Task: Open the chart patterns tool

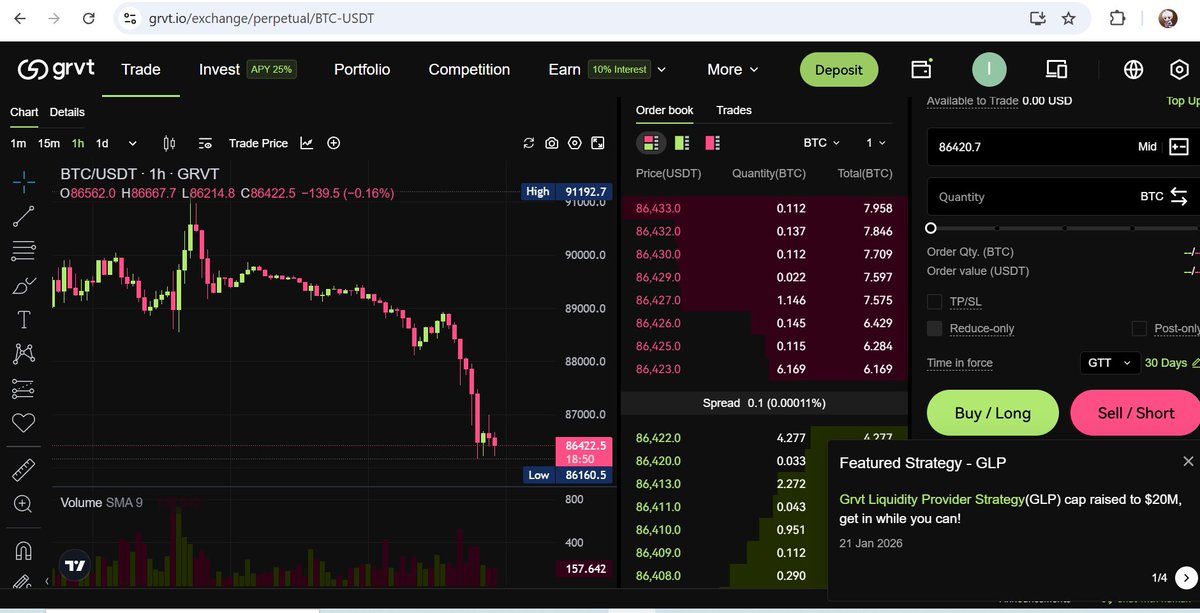Action: pos(23,353)
